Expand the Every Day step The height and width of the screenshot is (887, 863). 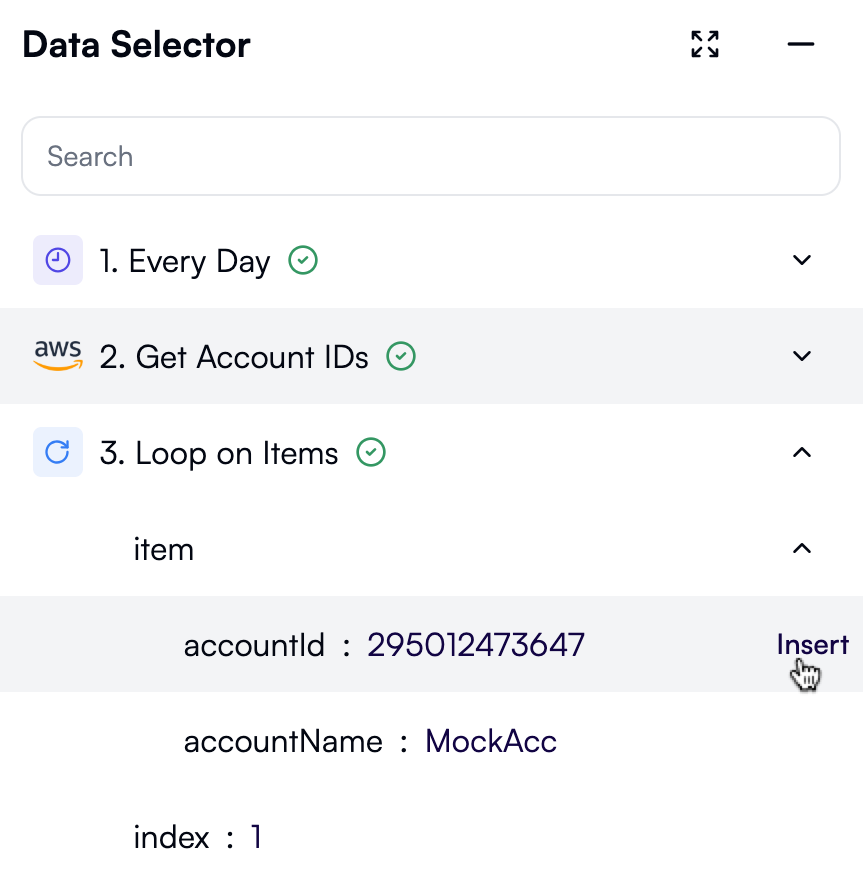pos(801,261)
